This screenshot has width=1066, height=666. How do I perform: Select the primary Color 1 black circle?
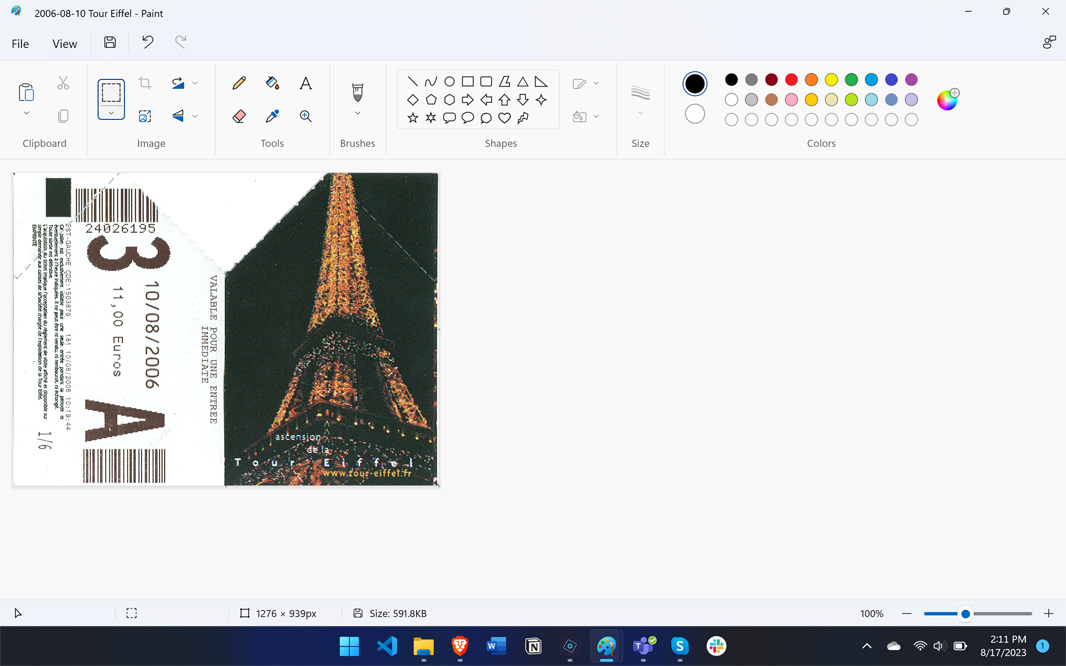(695, 84)
